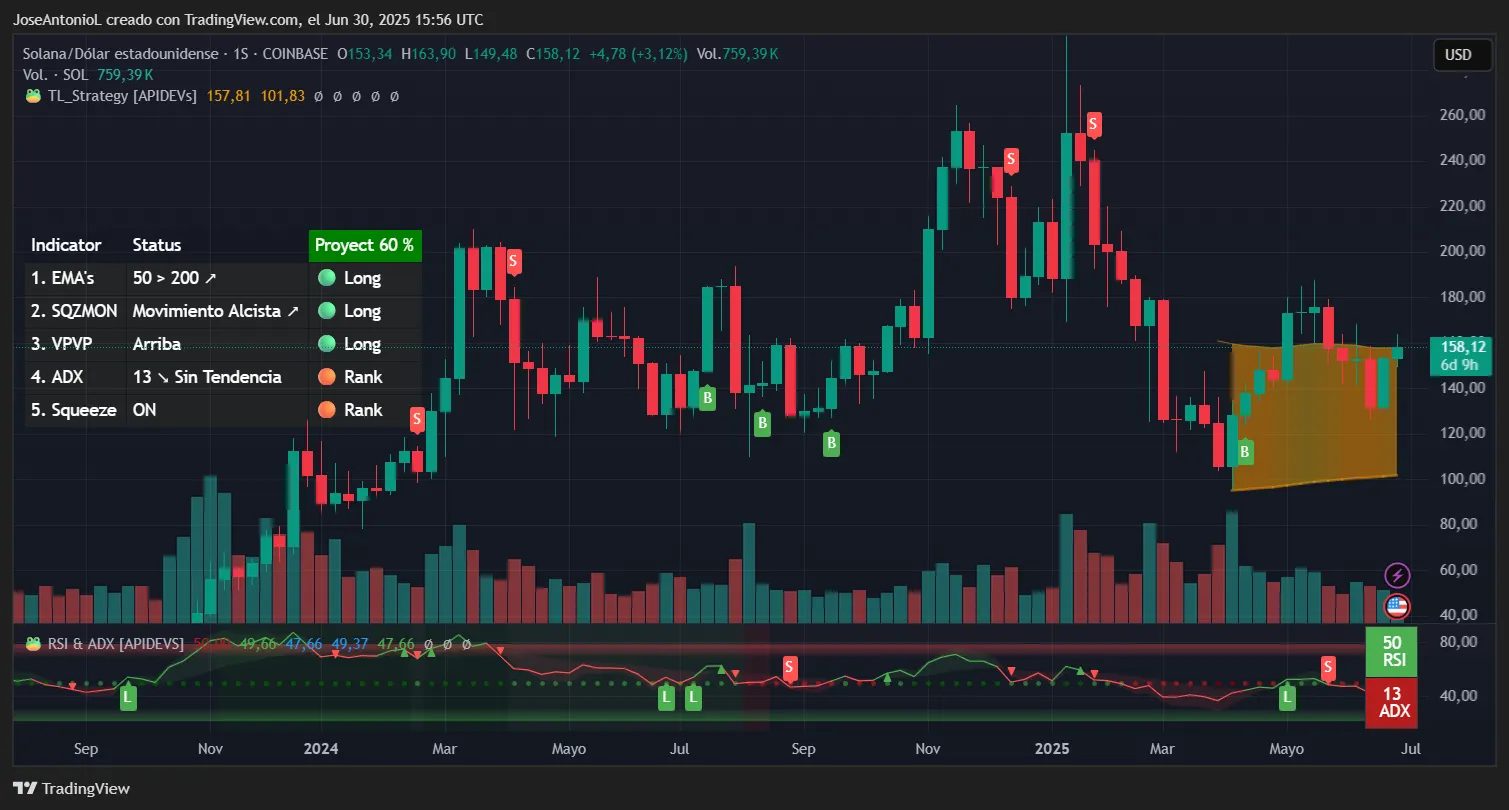Select the Solana/Dólar estadounidense symbol title
This screenshot has width=1509, height=810.
coord(121,54)
